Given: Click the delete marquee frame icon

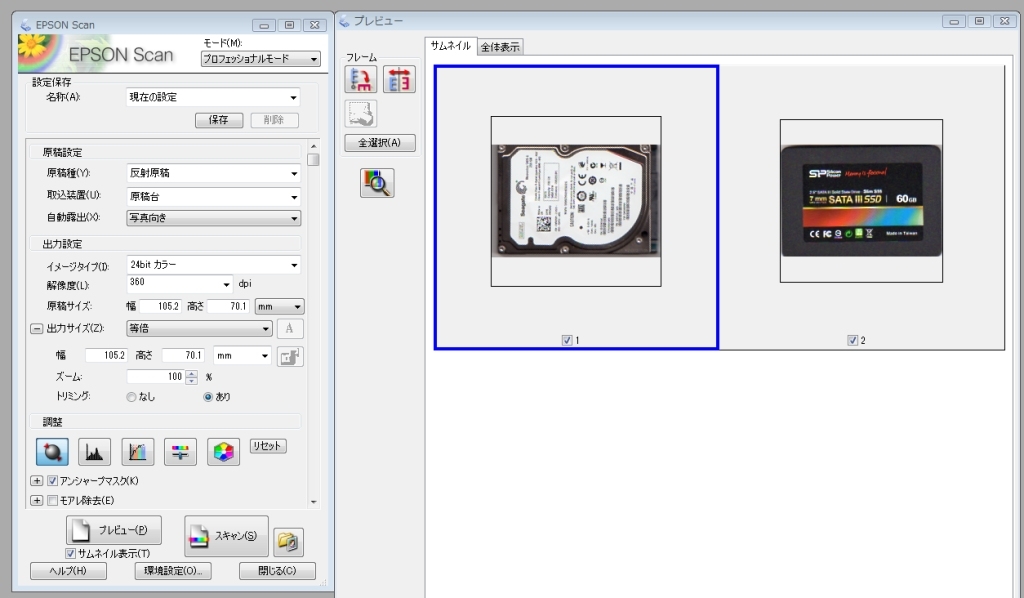Looking at the screenshot, I should [360, 114].
